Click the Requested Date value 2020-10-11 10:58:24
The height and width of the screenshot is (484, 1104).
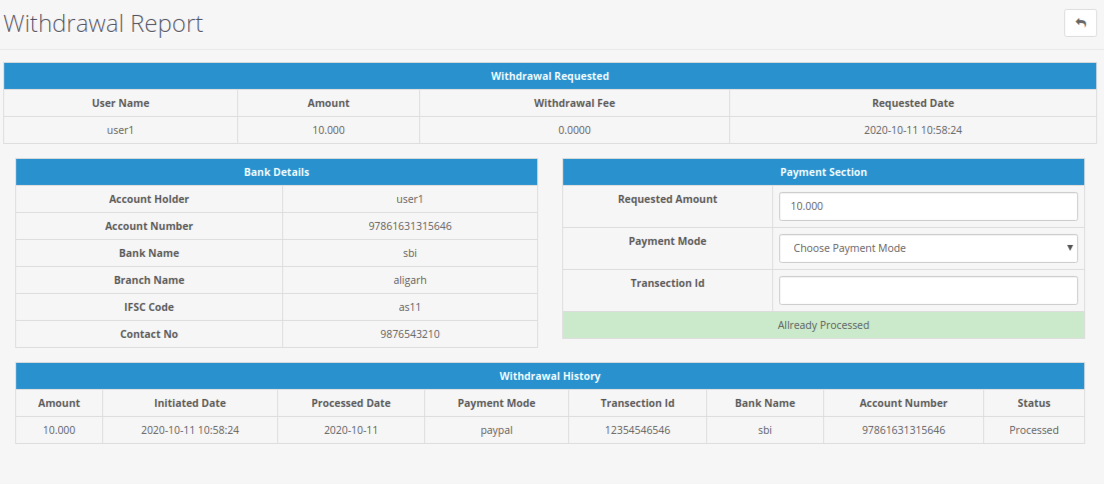912,130
